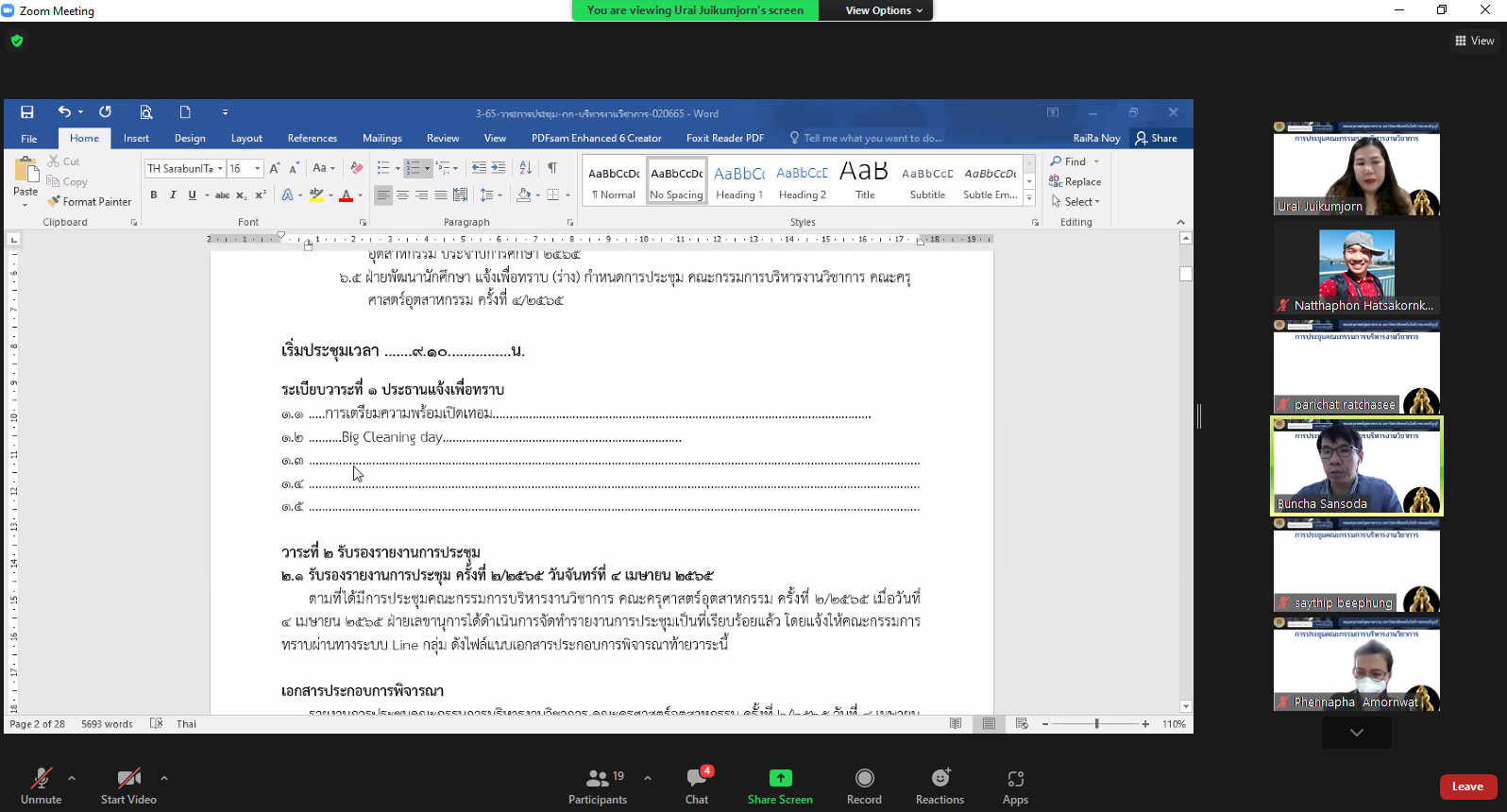1507x812 pixels.
Task: Click the New Document icon in quick access toolbar
Action: (x=185, y=112)
